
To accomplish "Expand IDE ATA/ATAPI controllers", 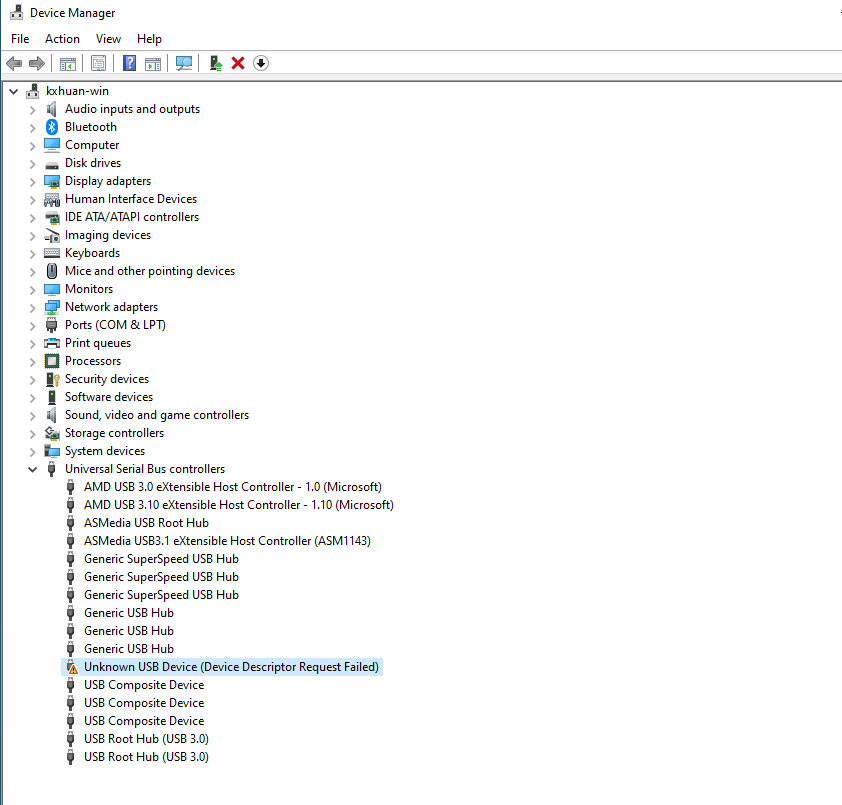I will tap(32, 217).
